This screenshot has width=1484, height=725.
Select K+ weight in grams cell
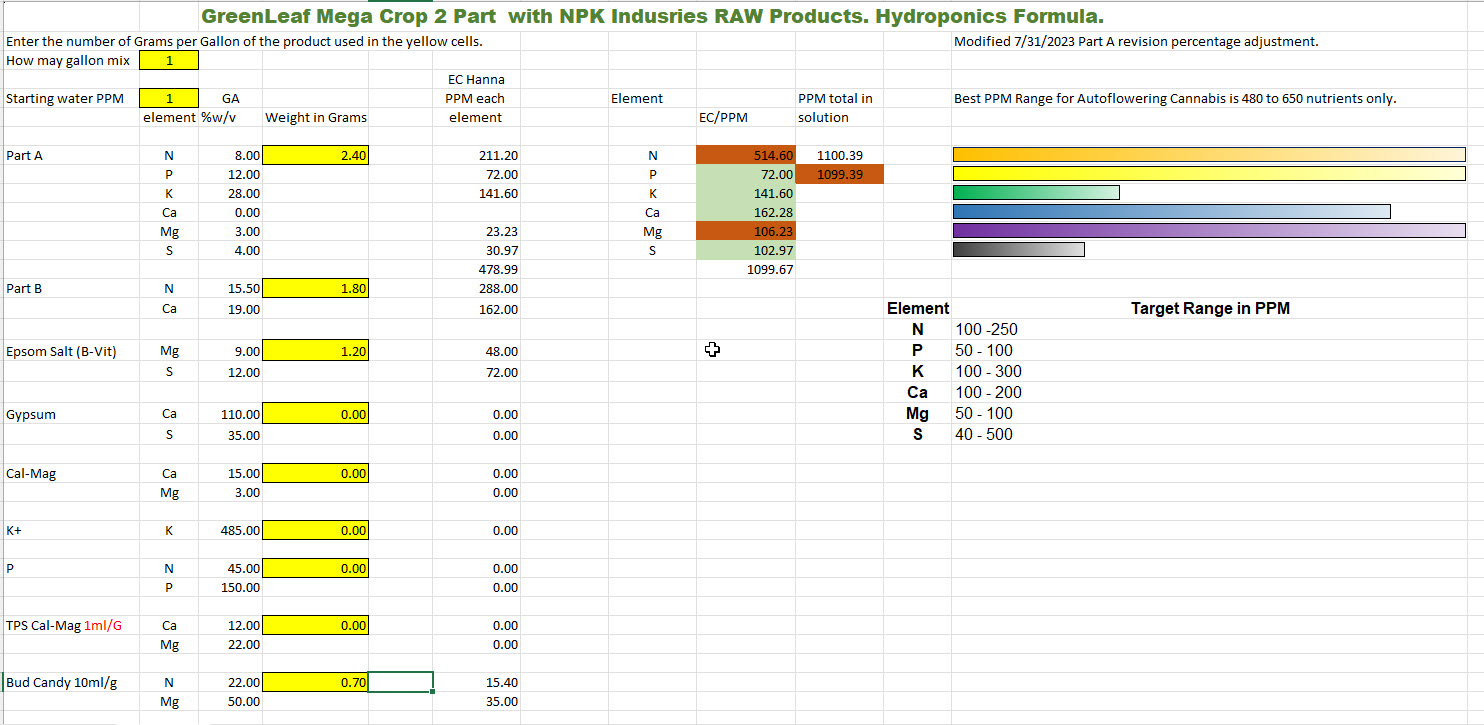pyautogui.click(x=316, y=530)
